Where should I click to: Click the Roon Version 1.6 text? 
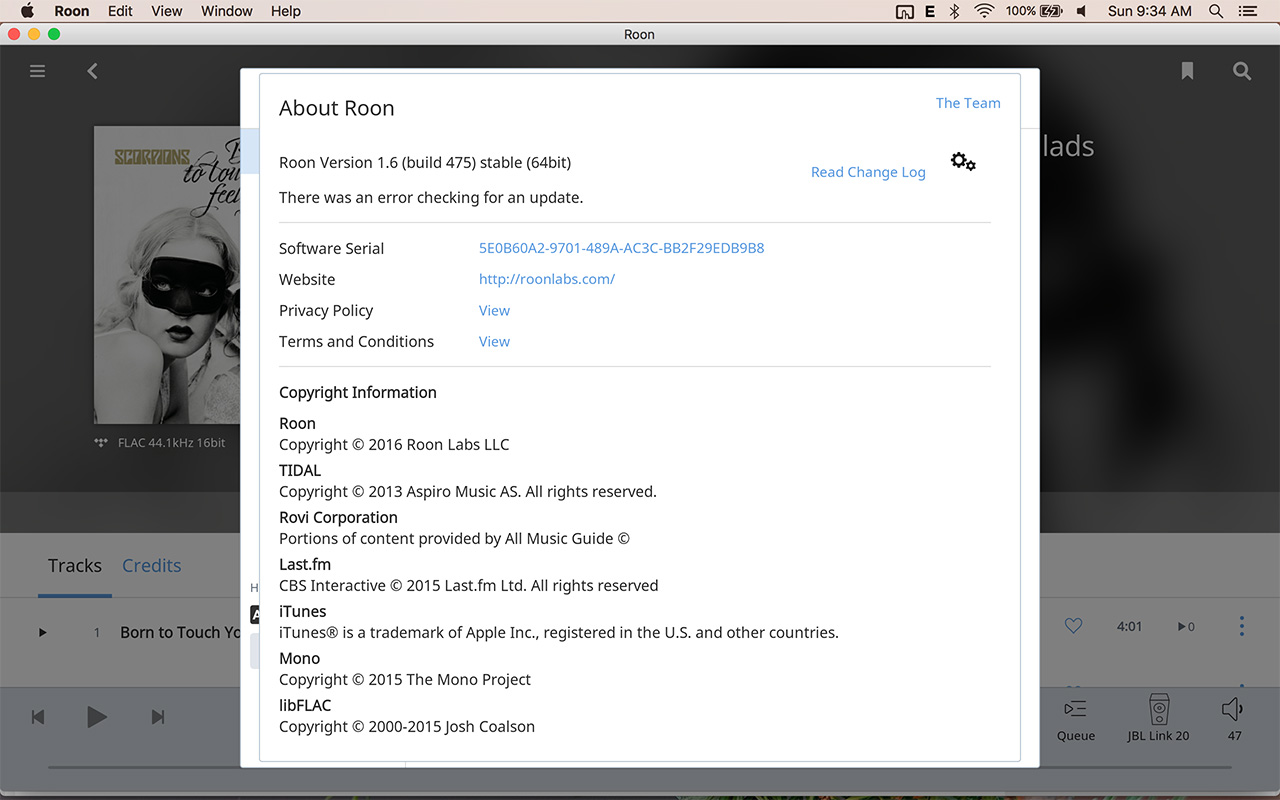tap(425, 162)
